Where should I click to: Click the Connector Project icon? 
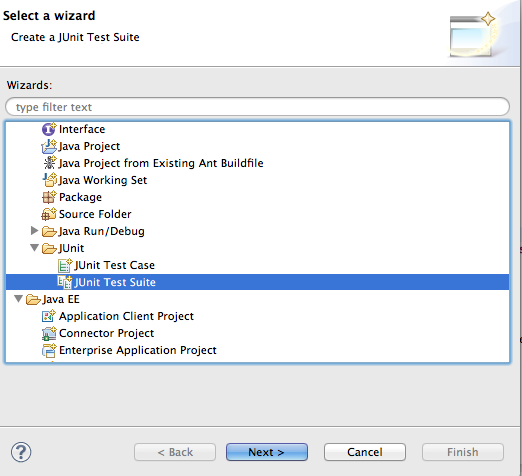[49, 333]
